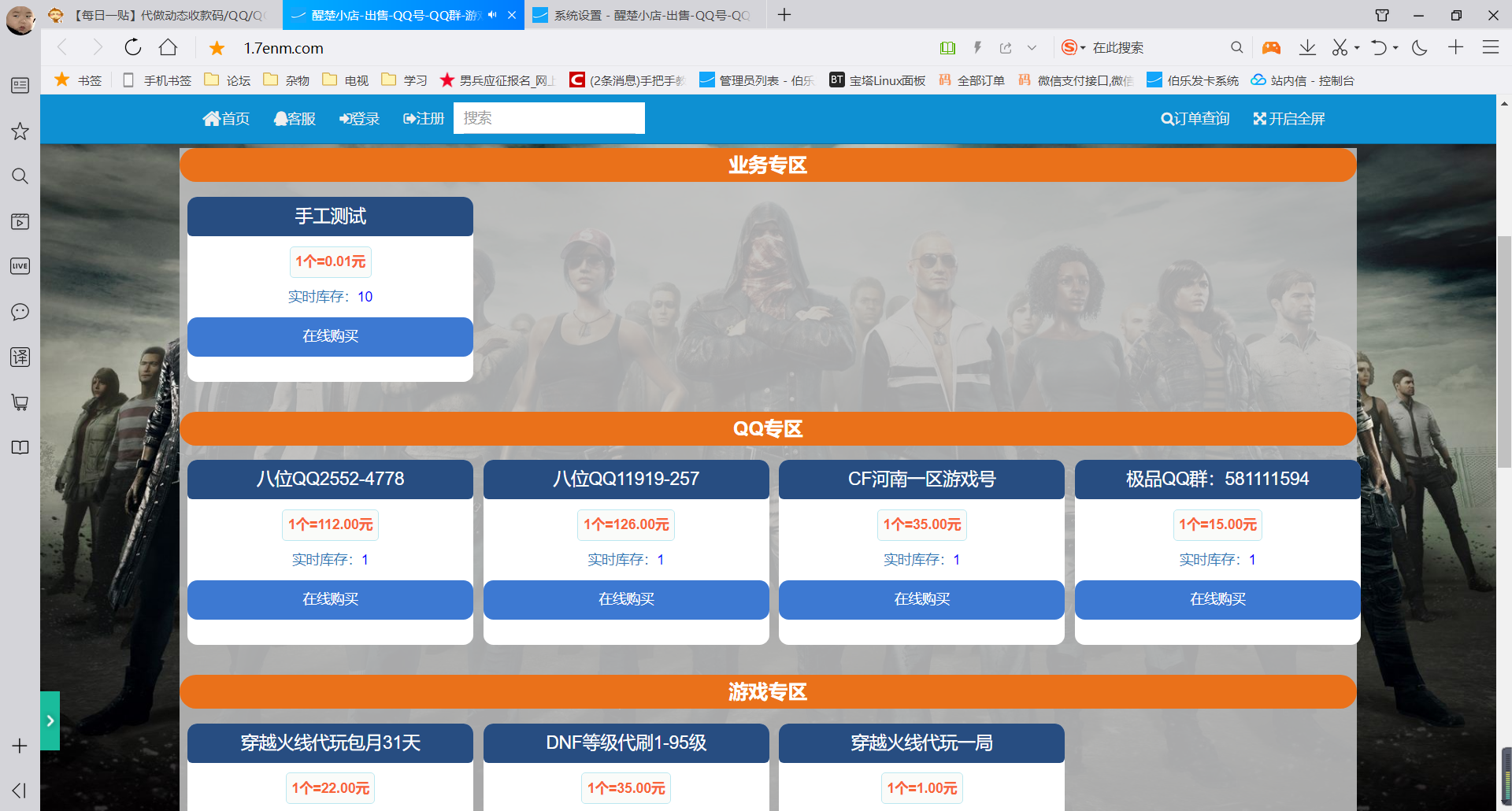Screen dimensions: 1512x811
Task: Click 客服 in site navigation
Action: click(295, 118)
